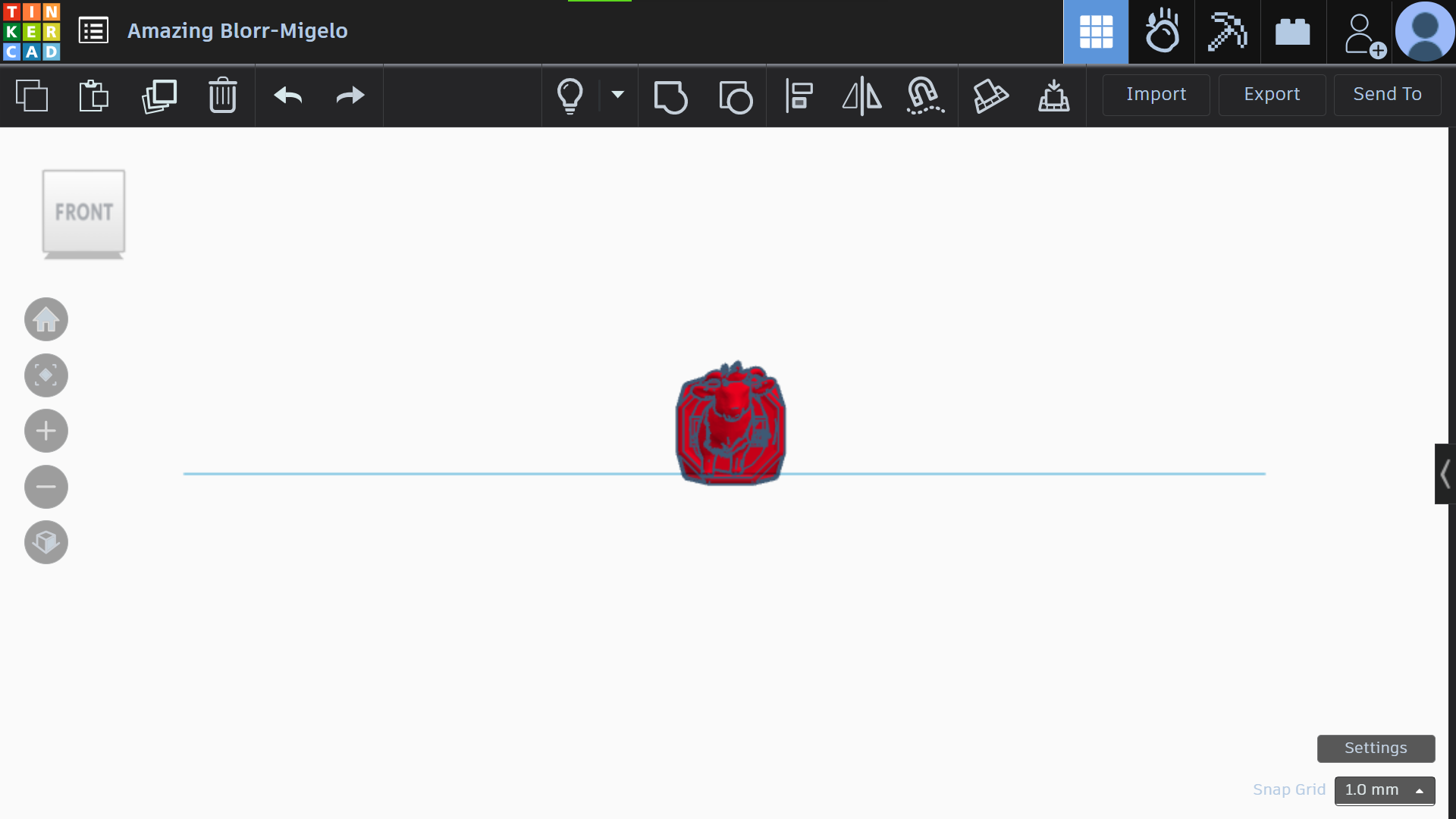Open workplane Settings button
This screenshot has width=1456, height=819.
pos(1376,748)
